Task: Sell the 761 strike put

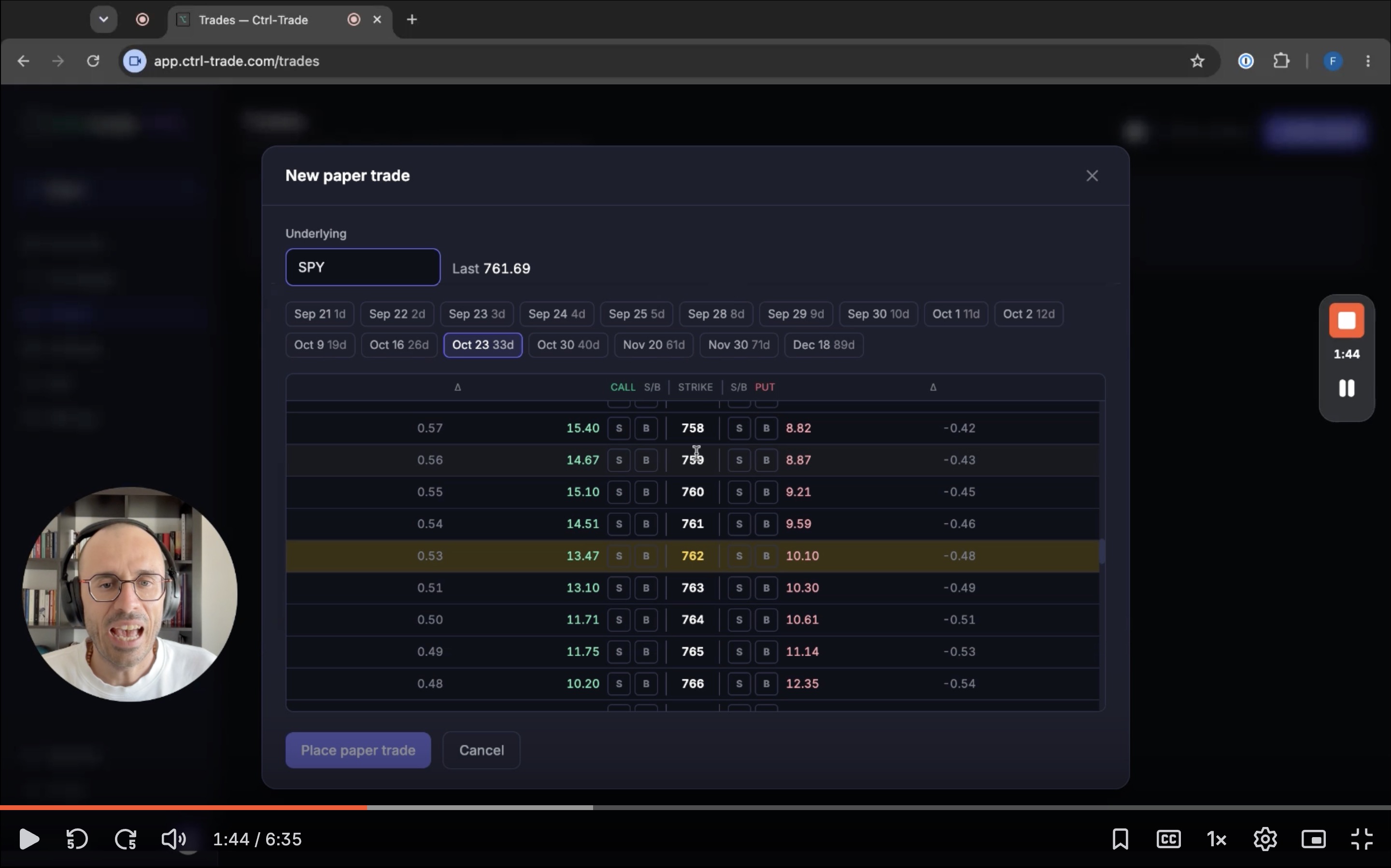Action: [x=739, y=524]
